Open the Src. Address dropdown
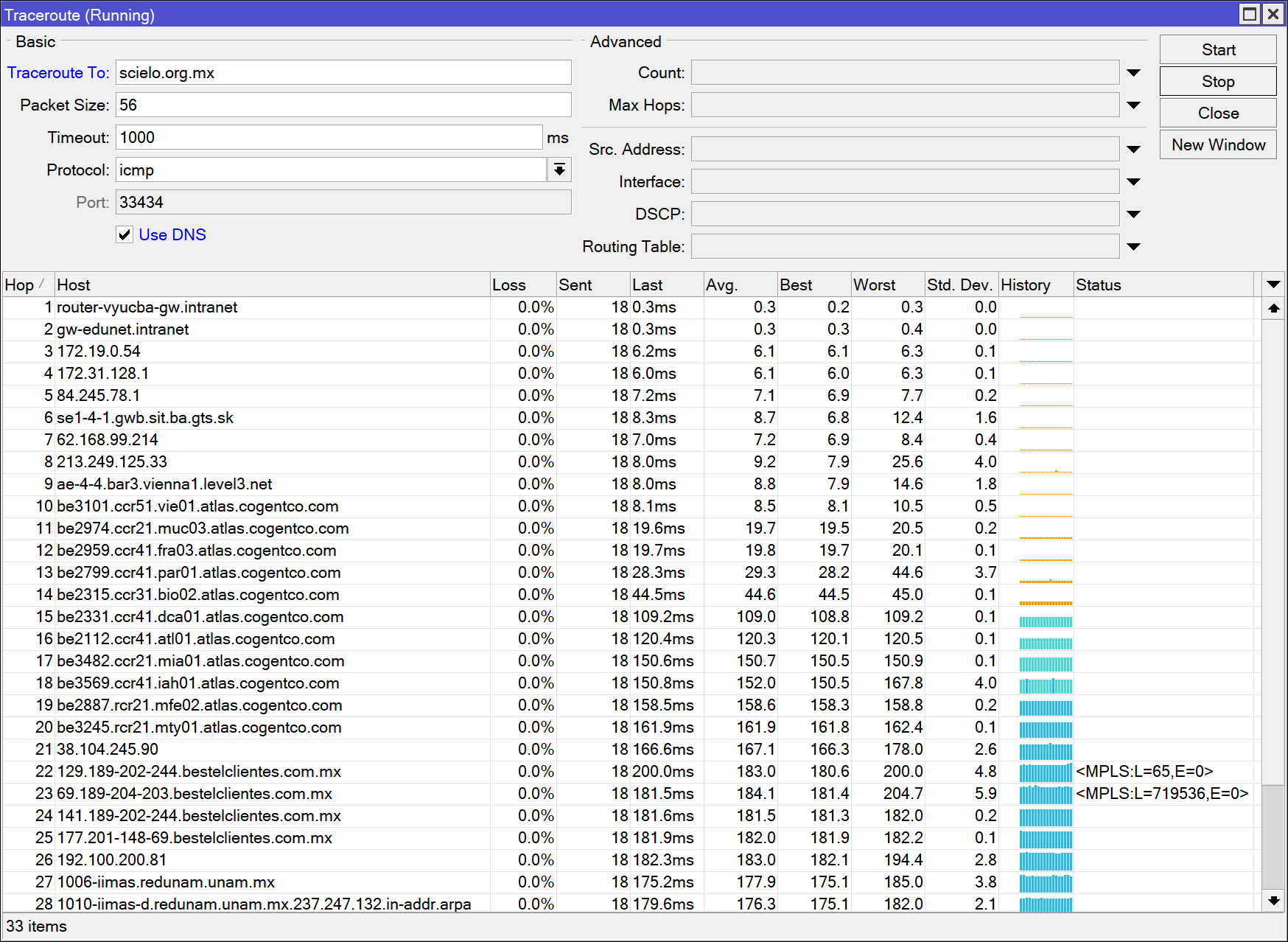The height and width of the screenshot is (942, 1288). click(x=1133, y=149)
